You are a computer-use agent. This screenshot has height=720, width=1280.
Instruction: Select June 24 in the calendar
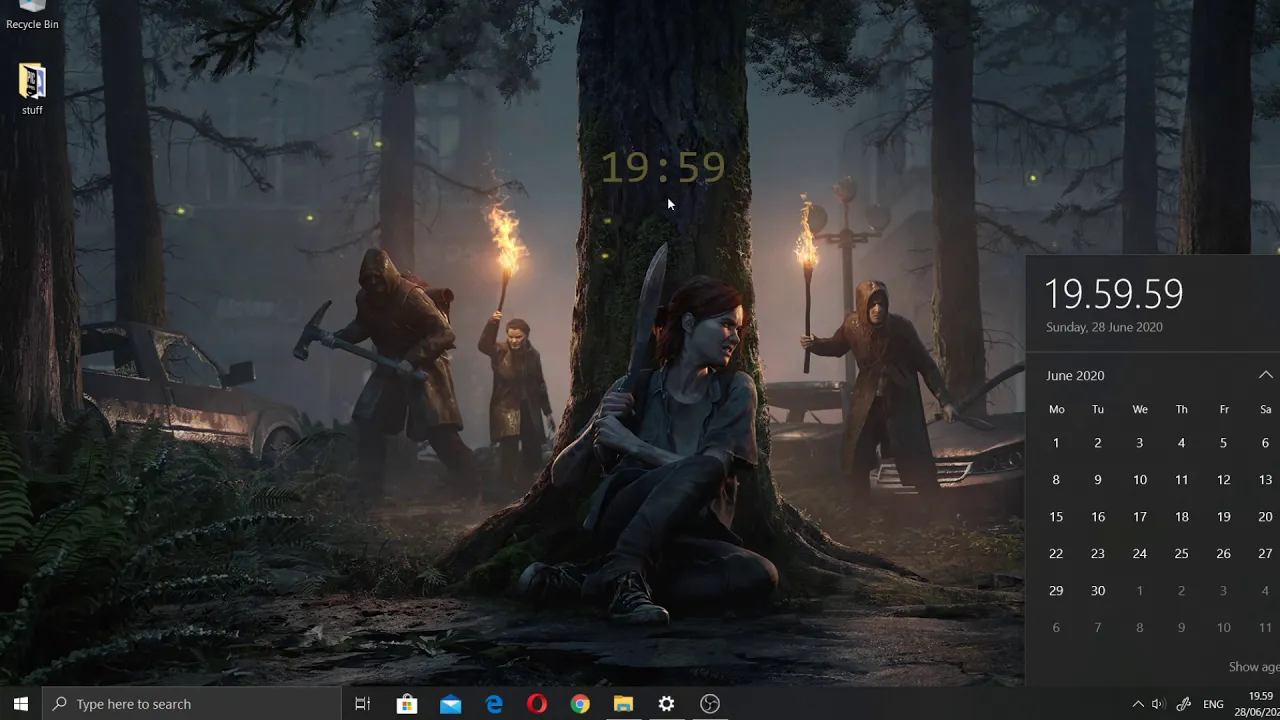pos(1139,554)
